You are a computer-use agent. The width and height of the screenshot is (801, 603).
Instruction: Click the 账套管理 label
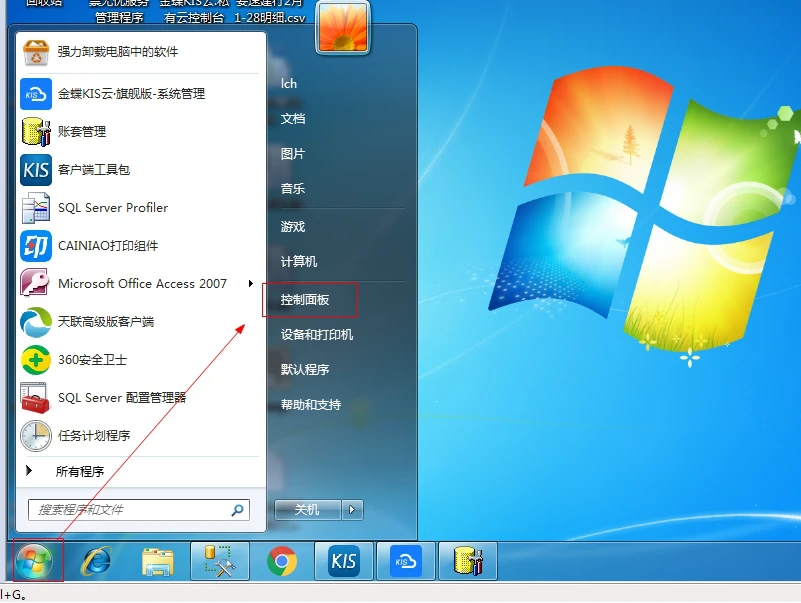click(x=82, y=132)
